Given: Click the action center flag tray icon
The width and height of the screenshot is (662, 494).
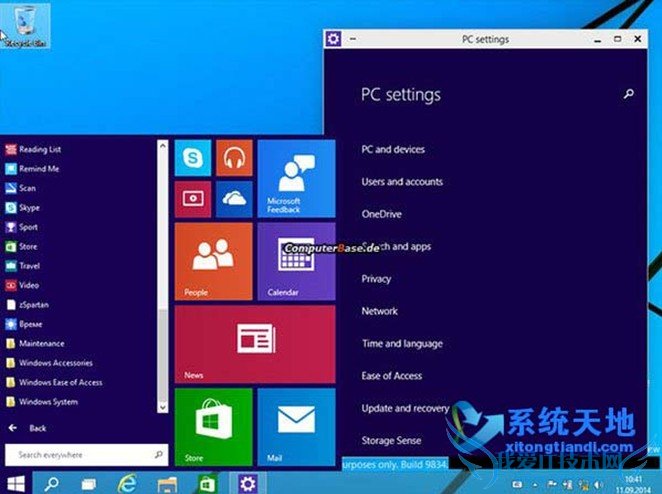Looking at the screenshot, I should [551, 484].
